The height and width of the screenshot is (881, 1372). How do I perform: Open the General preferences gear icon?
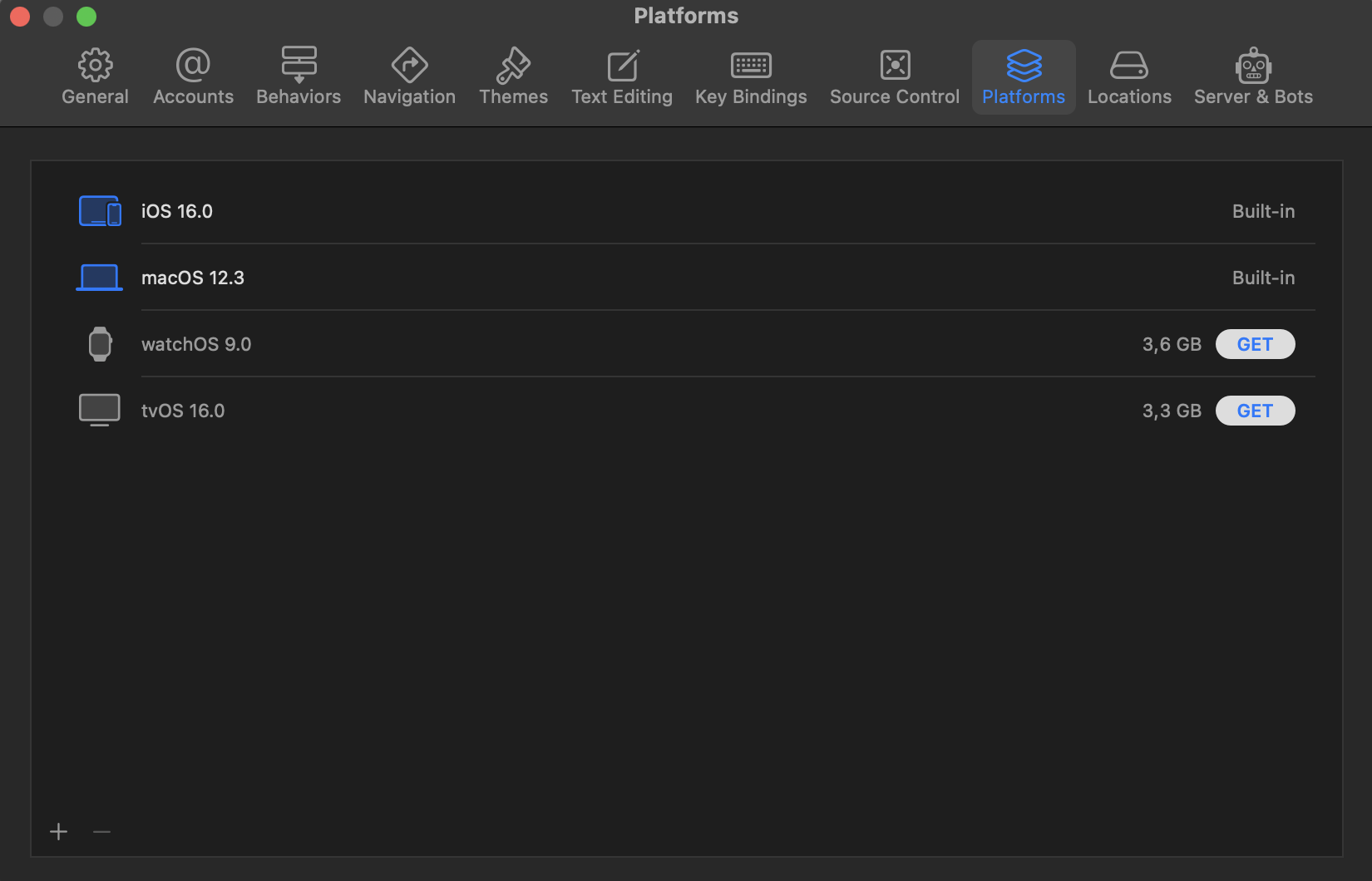point(96,65)
